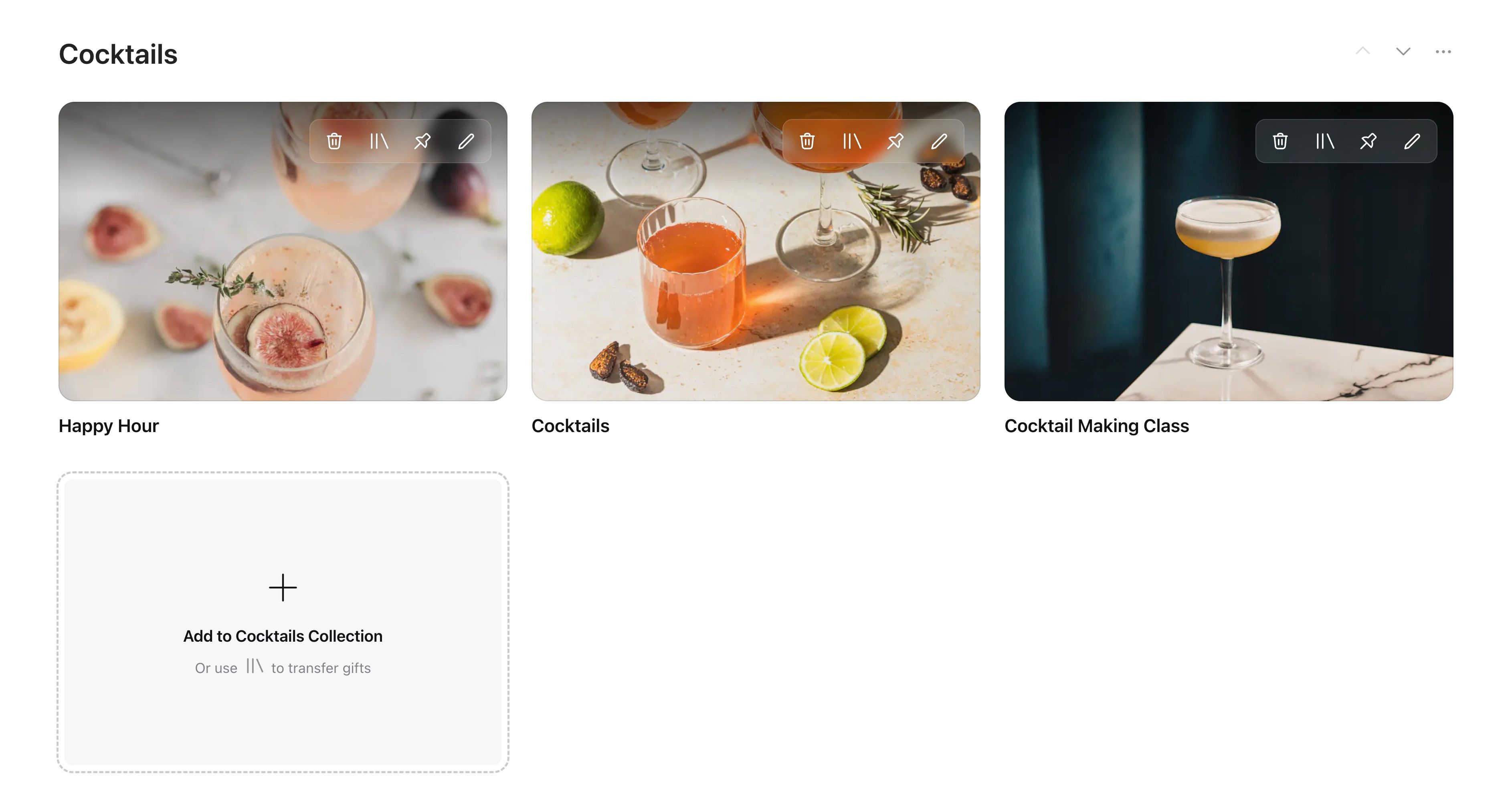Viewport: 1512px width, 804px height.
Task: Click the transfer icon on Happy Hour
Action: 378,141
